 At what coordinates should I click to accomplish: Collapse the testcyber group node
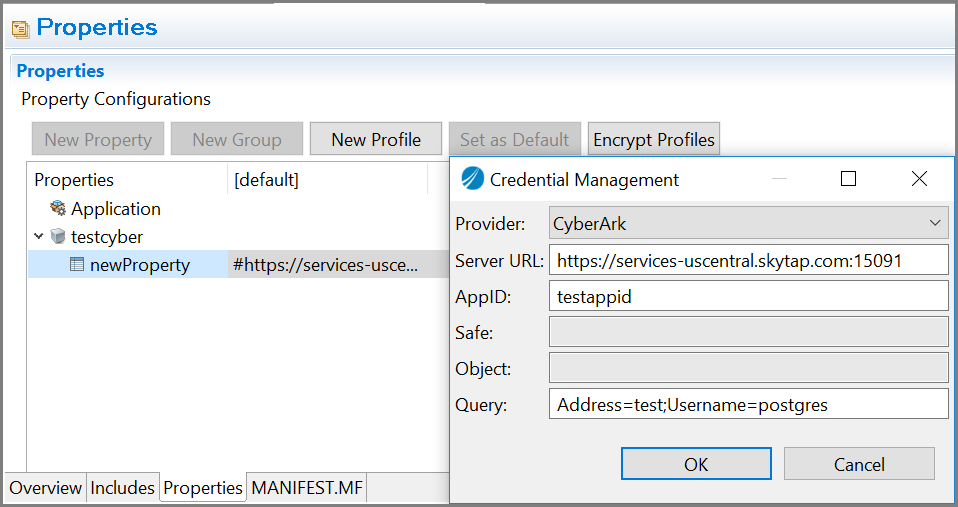point(39,237)
